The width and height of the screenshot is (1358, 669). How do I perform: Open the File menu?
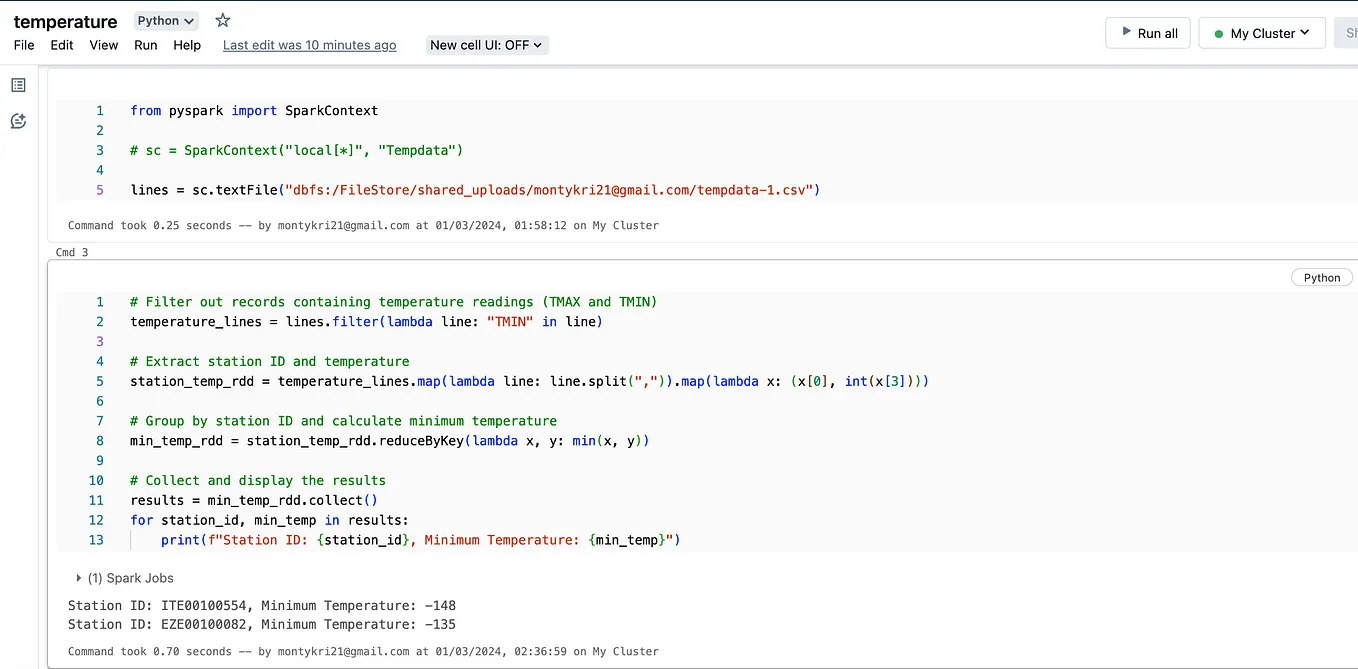tap(23, 45)
